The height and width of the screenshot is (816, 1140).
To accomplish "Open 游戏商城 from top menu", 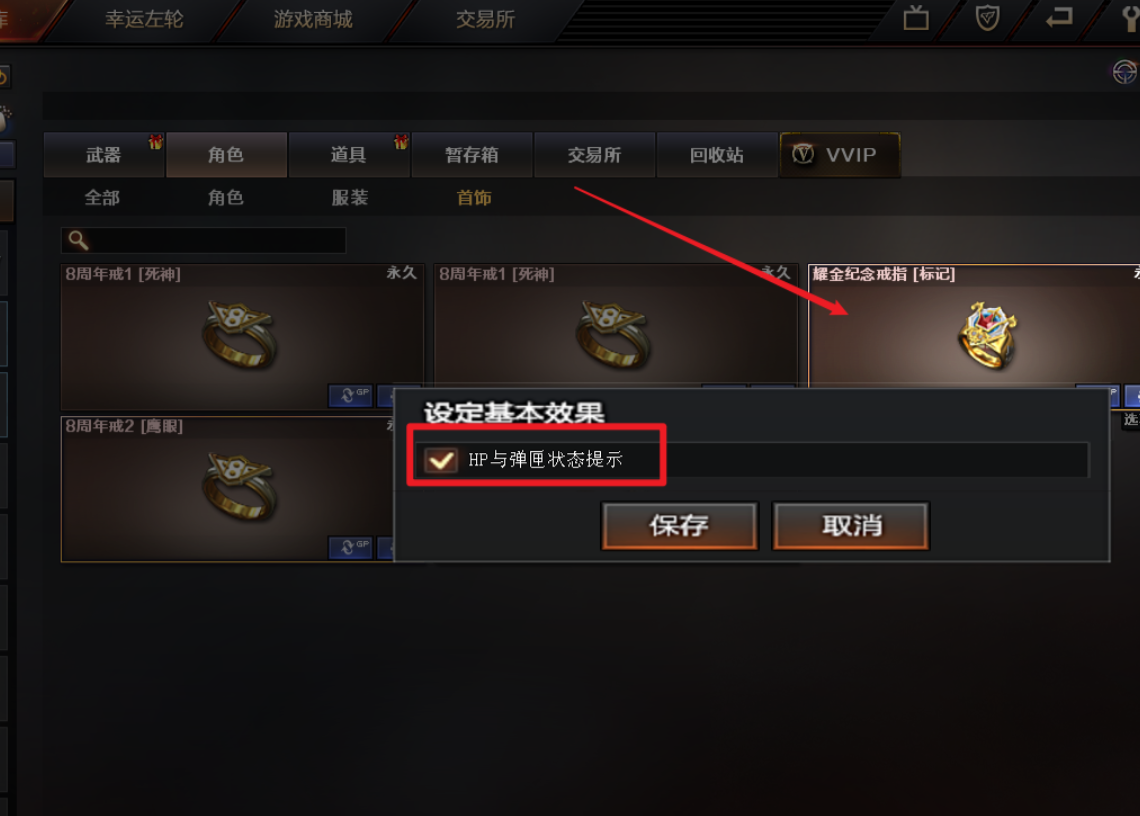I will pos(313,19).
